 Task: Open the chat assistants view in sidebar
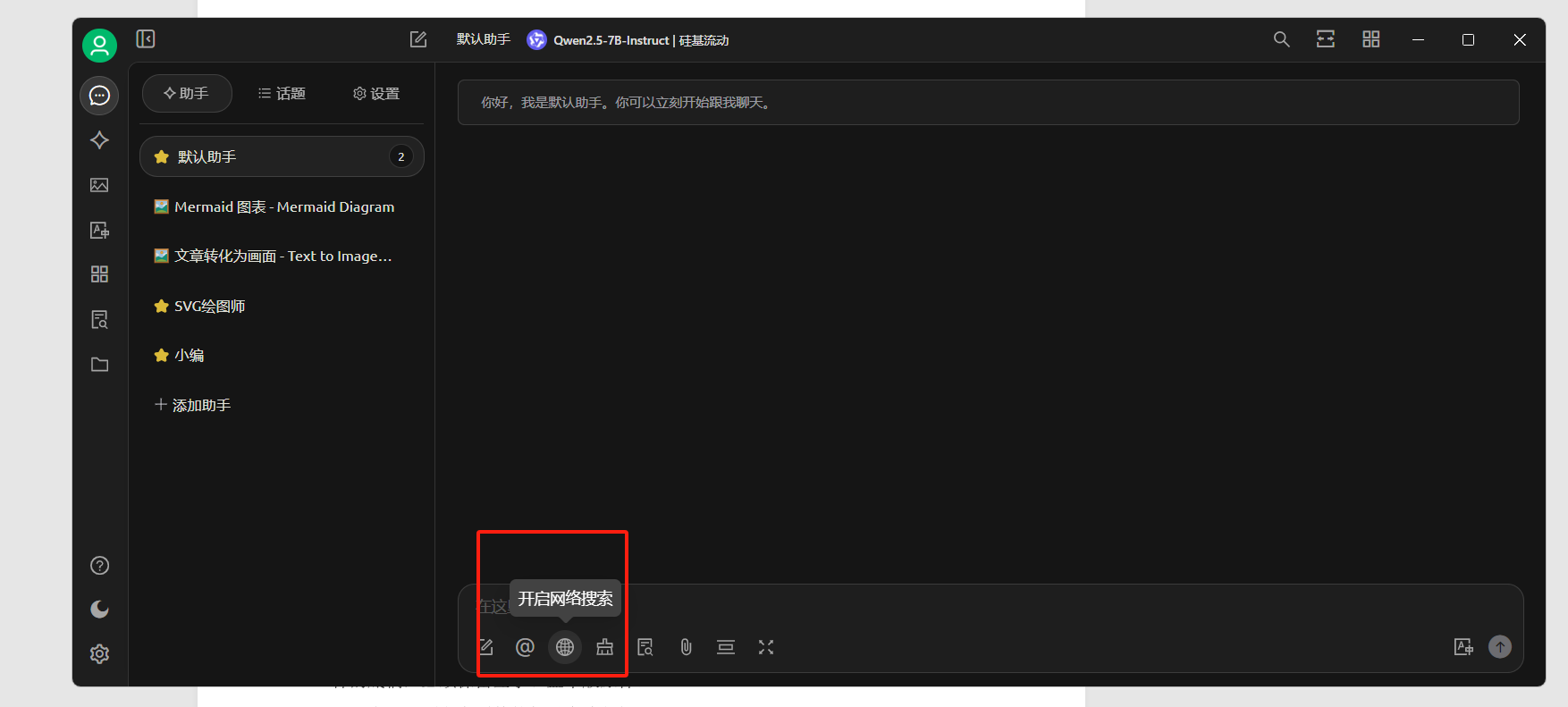point(99,96)
